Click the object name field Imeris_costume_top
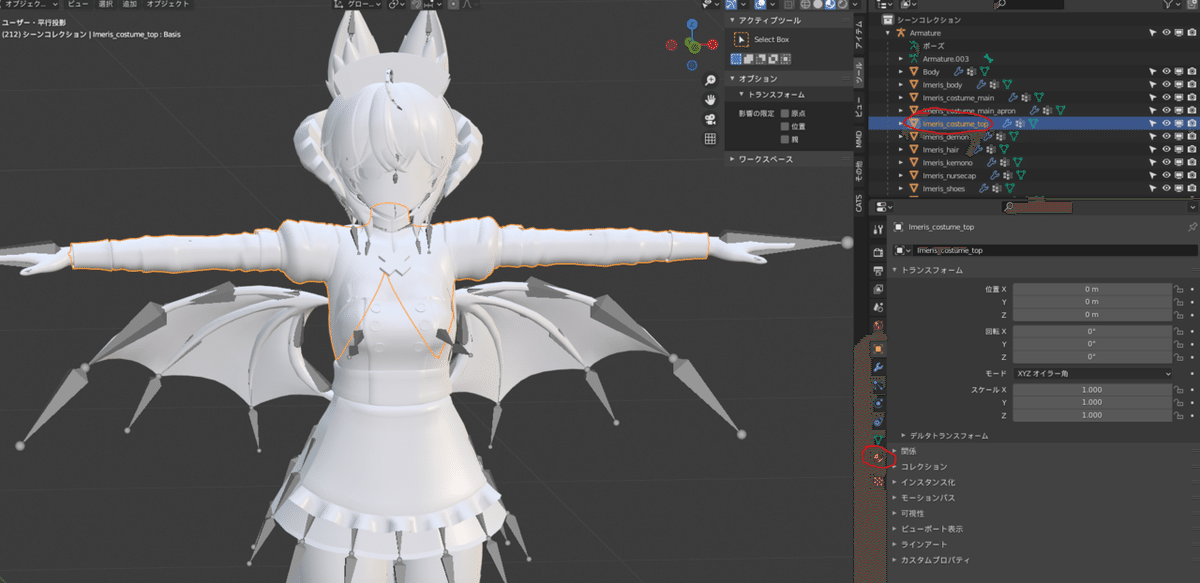The width and height of the screenshot is (1200, 583). [x=1053, y=250]
